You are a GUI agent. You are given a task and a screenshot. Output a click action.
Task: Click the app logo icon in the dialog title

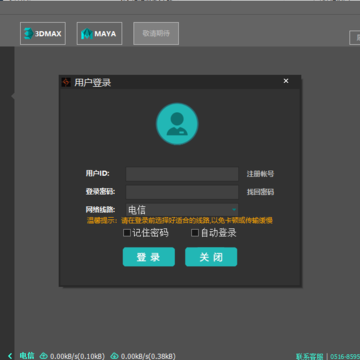[66, 82]
